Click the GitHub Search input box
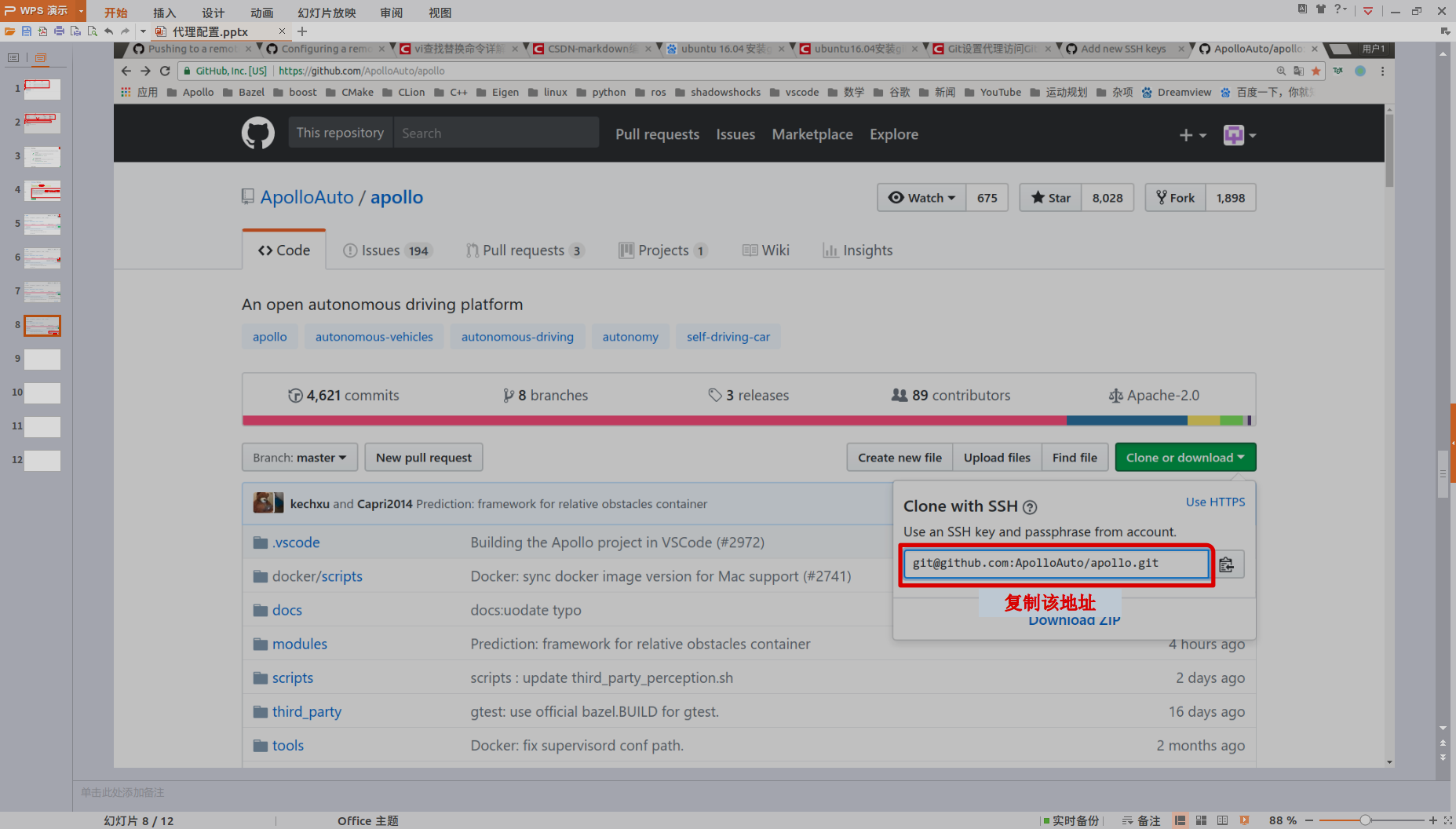1456x829 pixels. tap(496, 133)
